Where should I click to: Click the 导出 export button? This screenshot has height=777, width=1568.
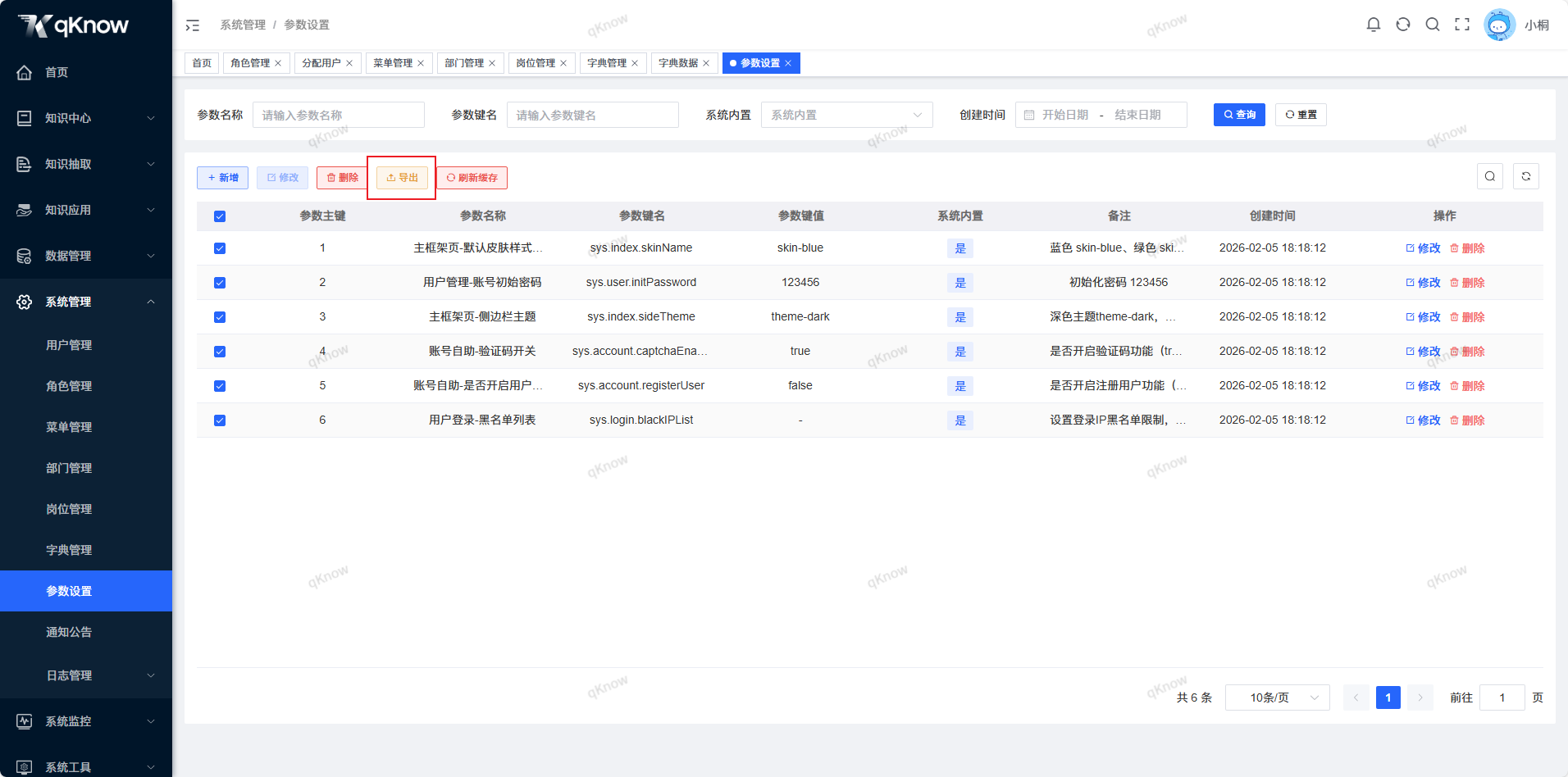pyautogui.click(x=402, y=178)
